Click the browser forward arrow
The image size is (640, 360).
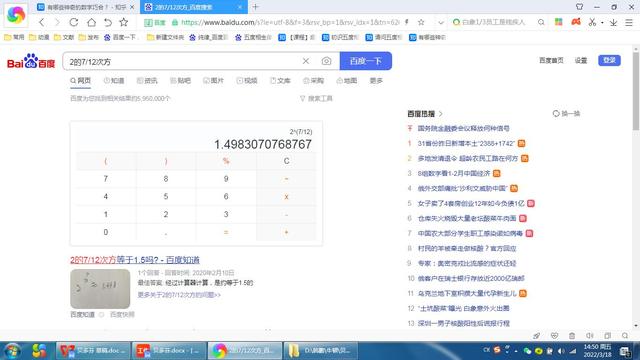pos(58,22)
